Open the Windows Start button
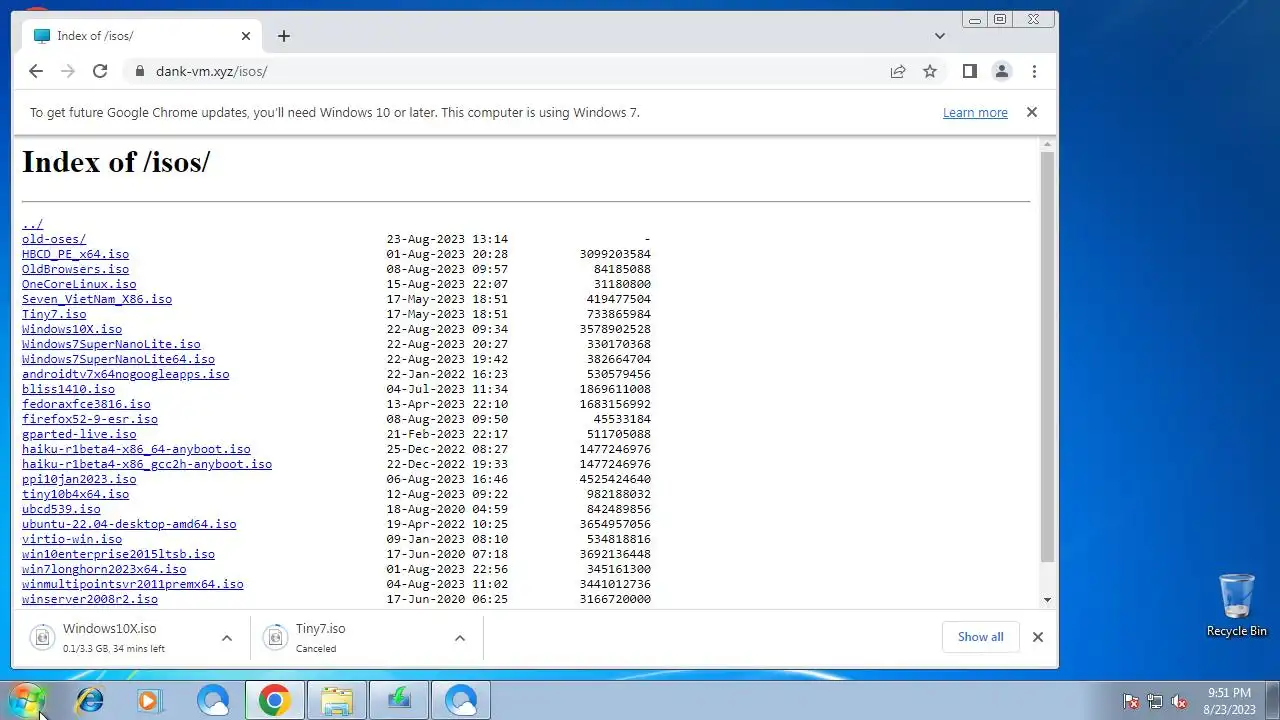 click(x=27, y=700)
